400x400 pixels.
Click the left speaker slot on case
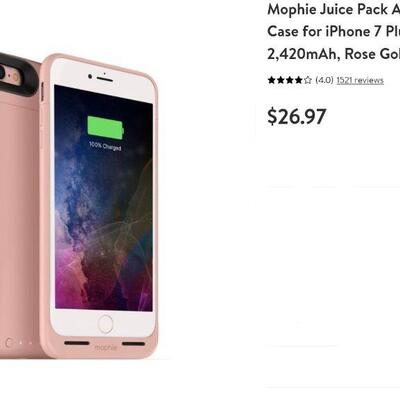(77, 343)
